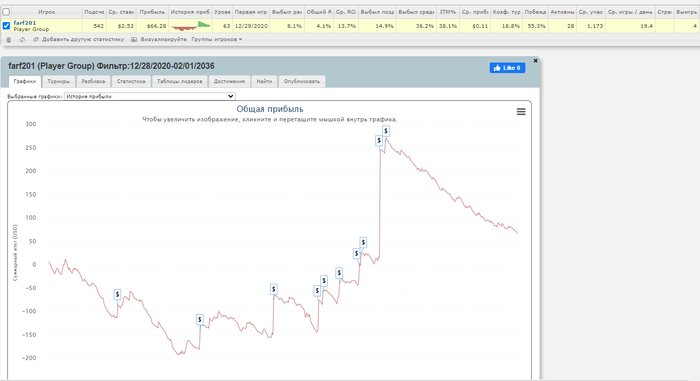Viewport: 700px width, 381px height.
Task: Select the 'Опубликовать' tab
Action: (302, 81)
